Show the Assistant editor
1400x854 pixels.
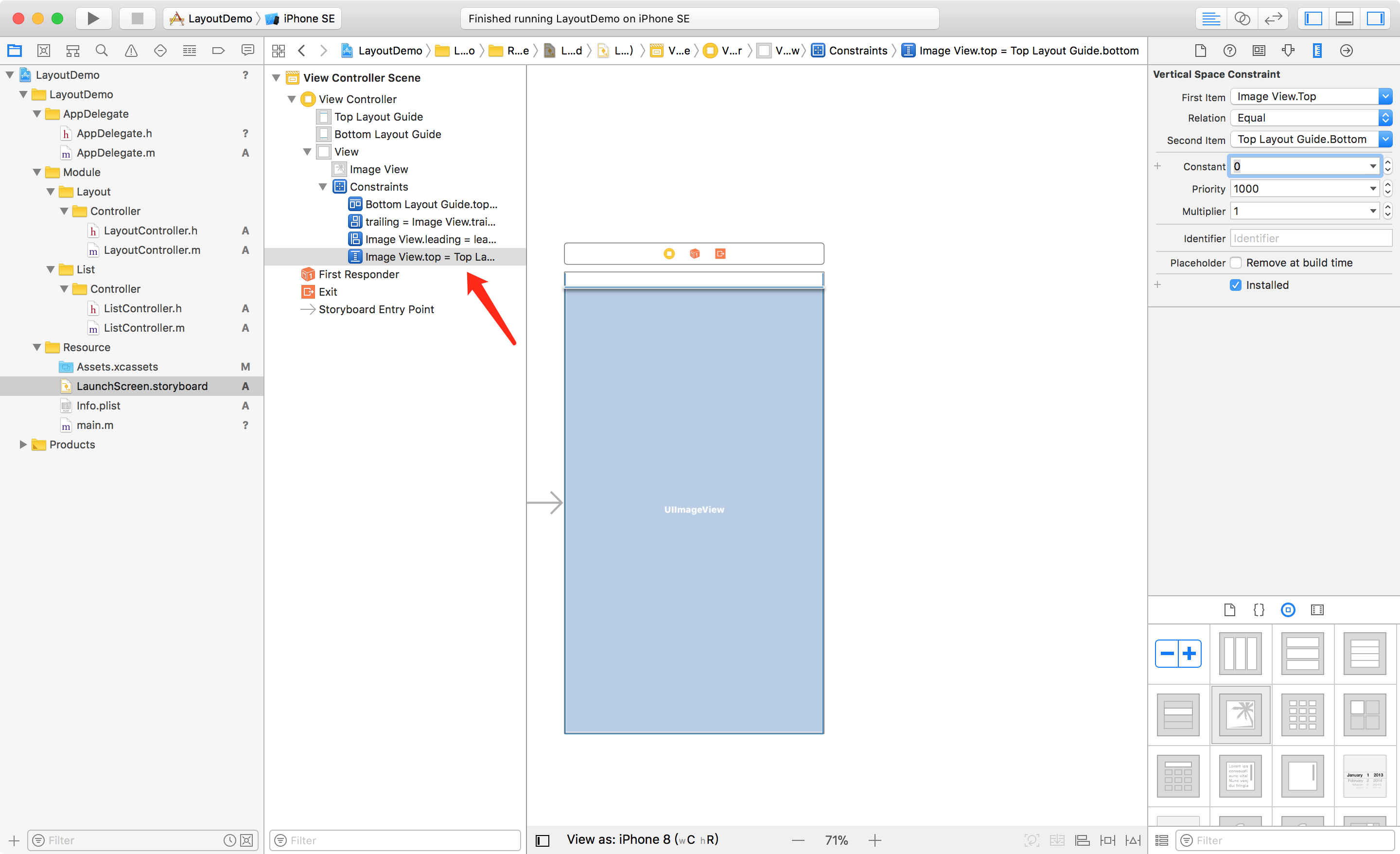(x=1242, y=18)
